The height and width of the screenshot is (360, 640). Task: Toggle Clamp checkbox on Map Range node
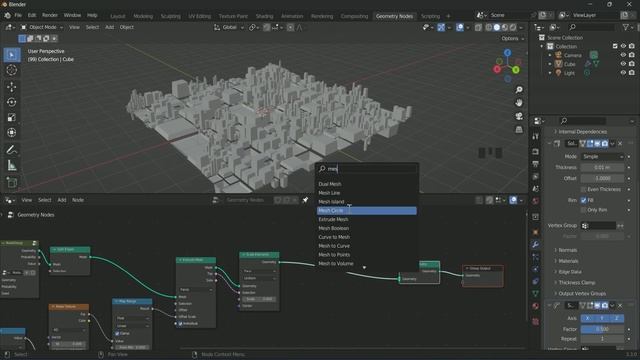coord(117,333)
